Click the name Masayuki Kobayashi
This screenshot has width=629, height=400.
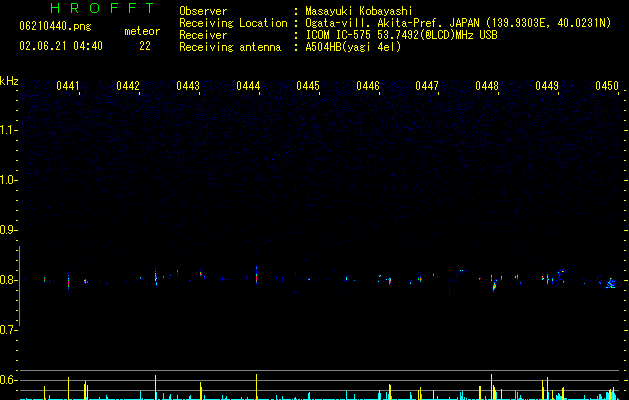pyautogui.click(x=359, y=11)
